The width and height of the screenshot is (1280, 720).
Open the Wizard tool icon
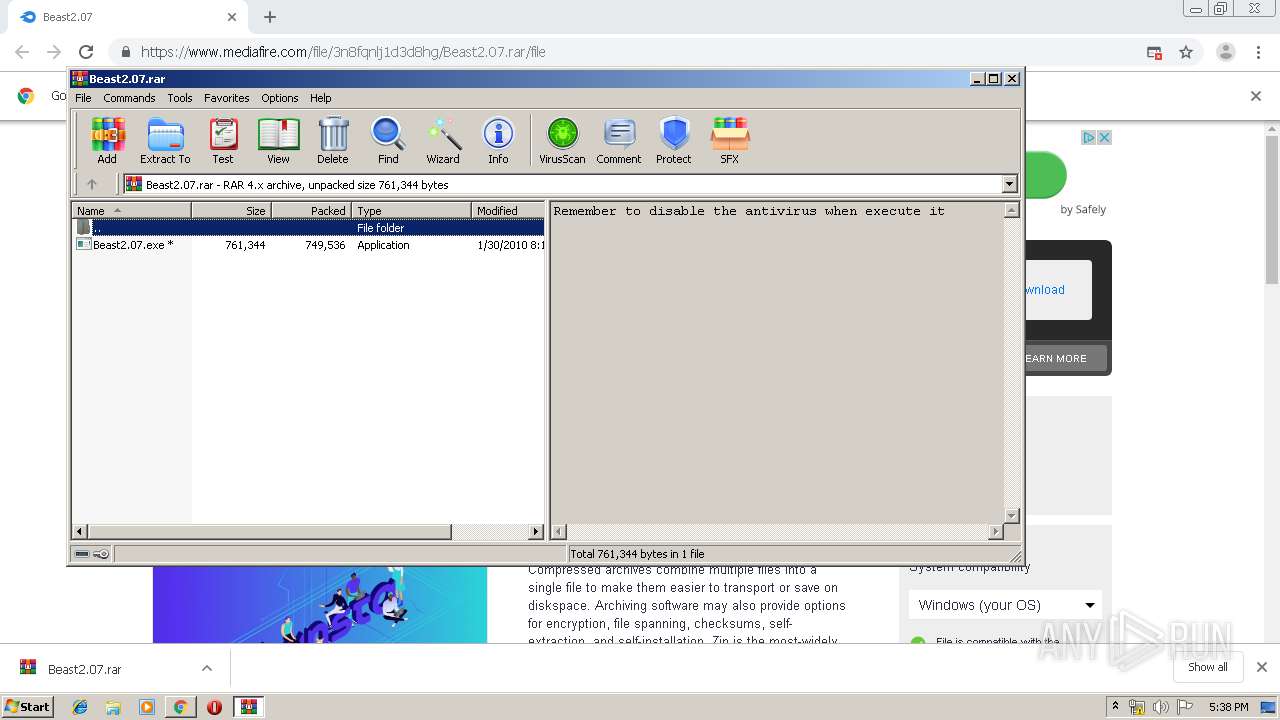click(x=443, y=141)
